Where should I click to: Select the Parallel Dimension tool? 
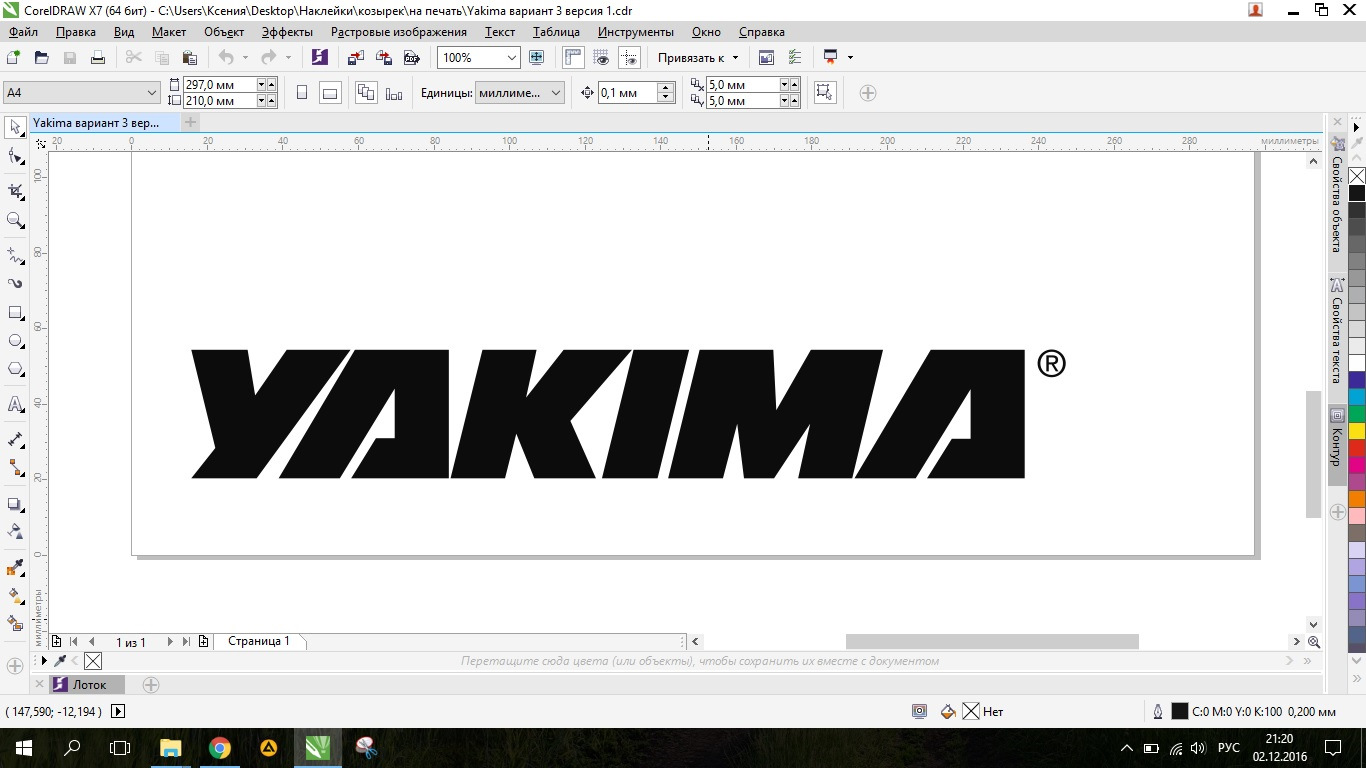(x=16, y=439)
